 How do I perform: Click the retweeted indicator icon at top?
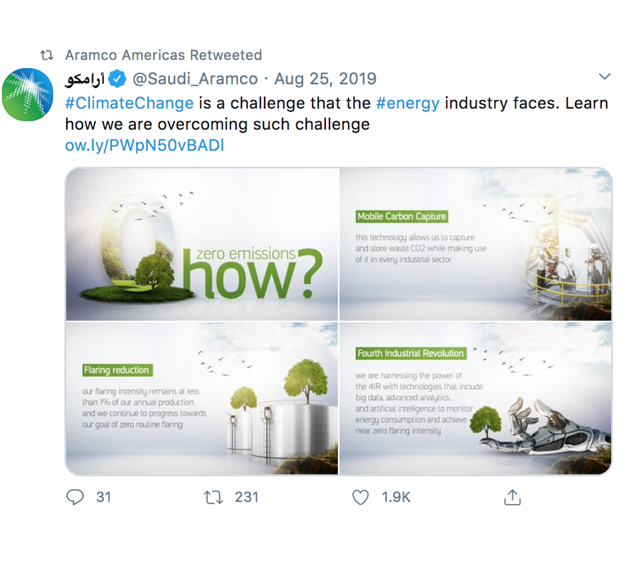click(x=46, y=55)
